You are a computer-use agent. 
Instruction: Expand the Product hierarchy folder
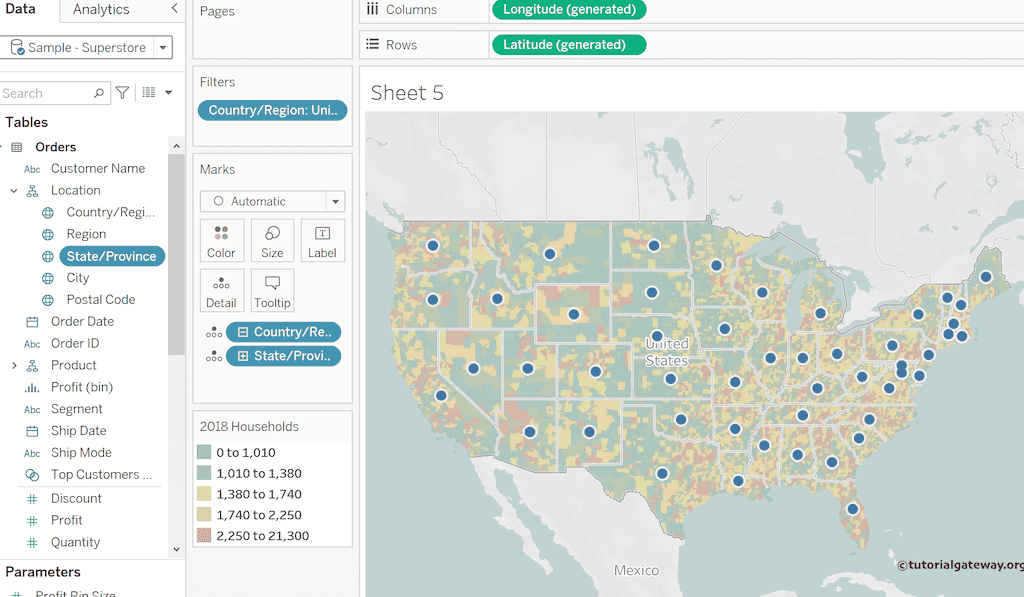(x=14, y=366)
